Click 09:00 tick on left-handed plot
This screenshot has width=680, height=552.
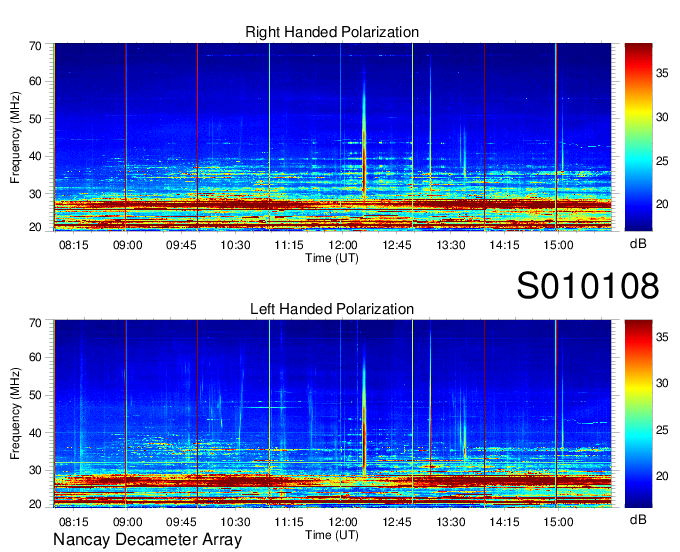coord(128,522)
